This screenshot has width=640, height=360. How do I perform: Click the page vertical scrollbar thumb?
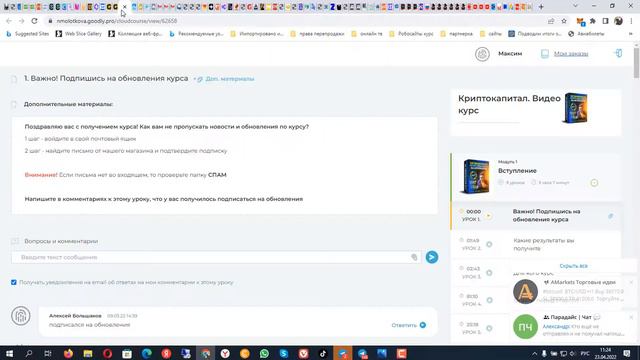pyautogui.click(x=636, y=63)
